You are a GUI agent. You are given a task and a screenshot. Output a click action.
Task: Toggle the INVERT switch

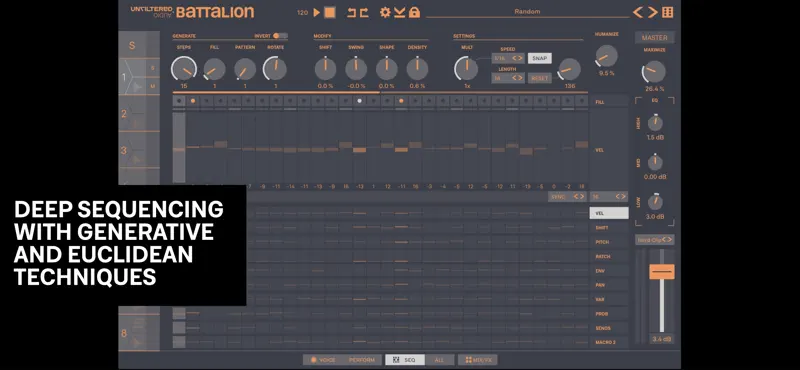280,36
